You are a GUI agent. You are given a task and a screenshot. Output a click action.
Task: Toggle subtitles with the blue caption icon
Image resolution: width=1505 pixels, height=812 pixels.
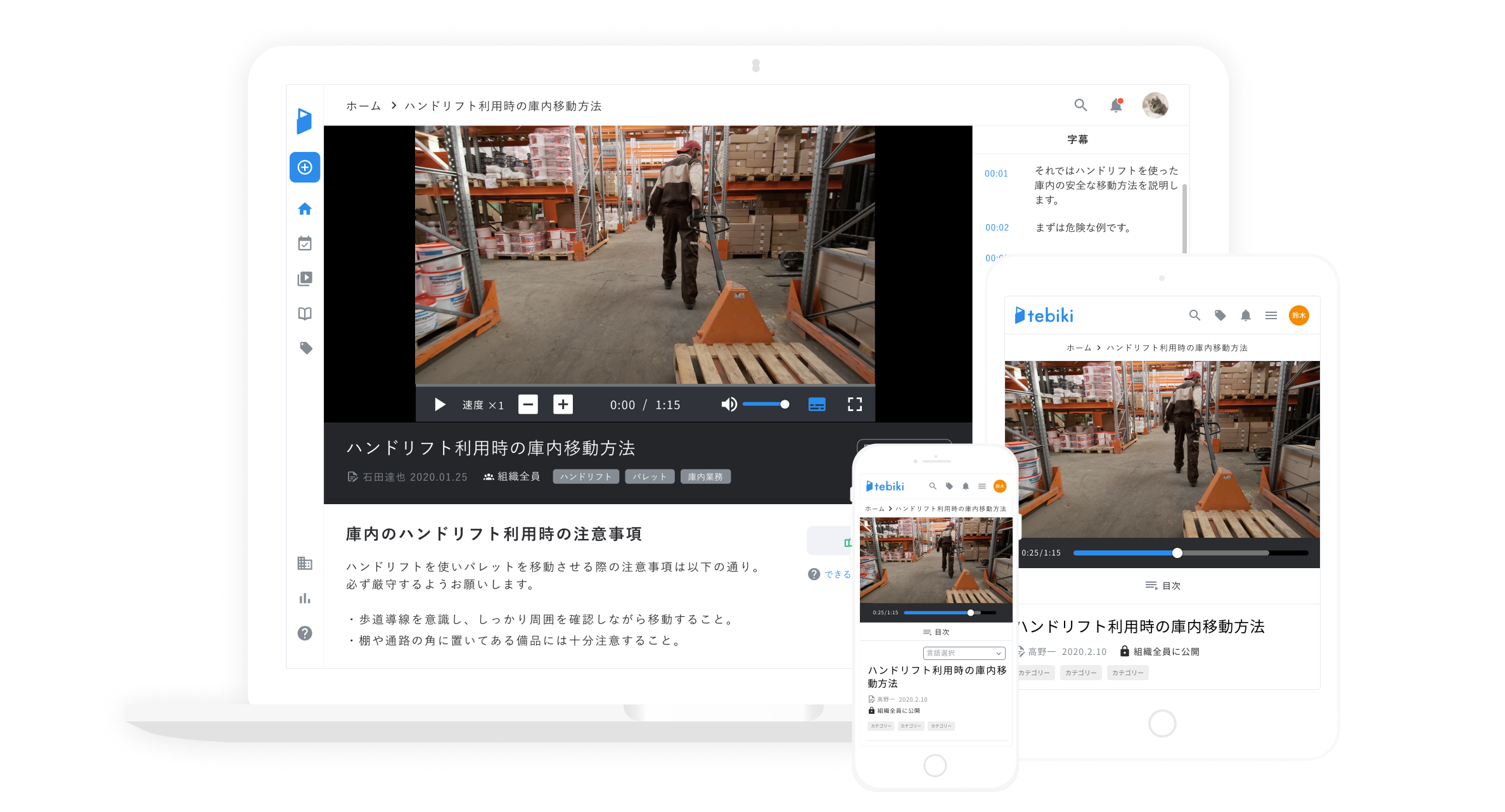[817, 404]
